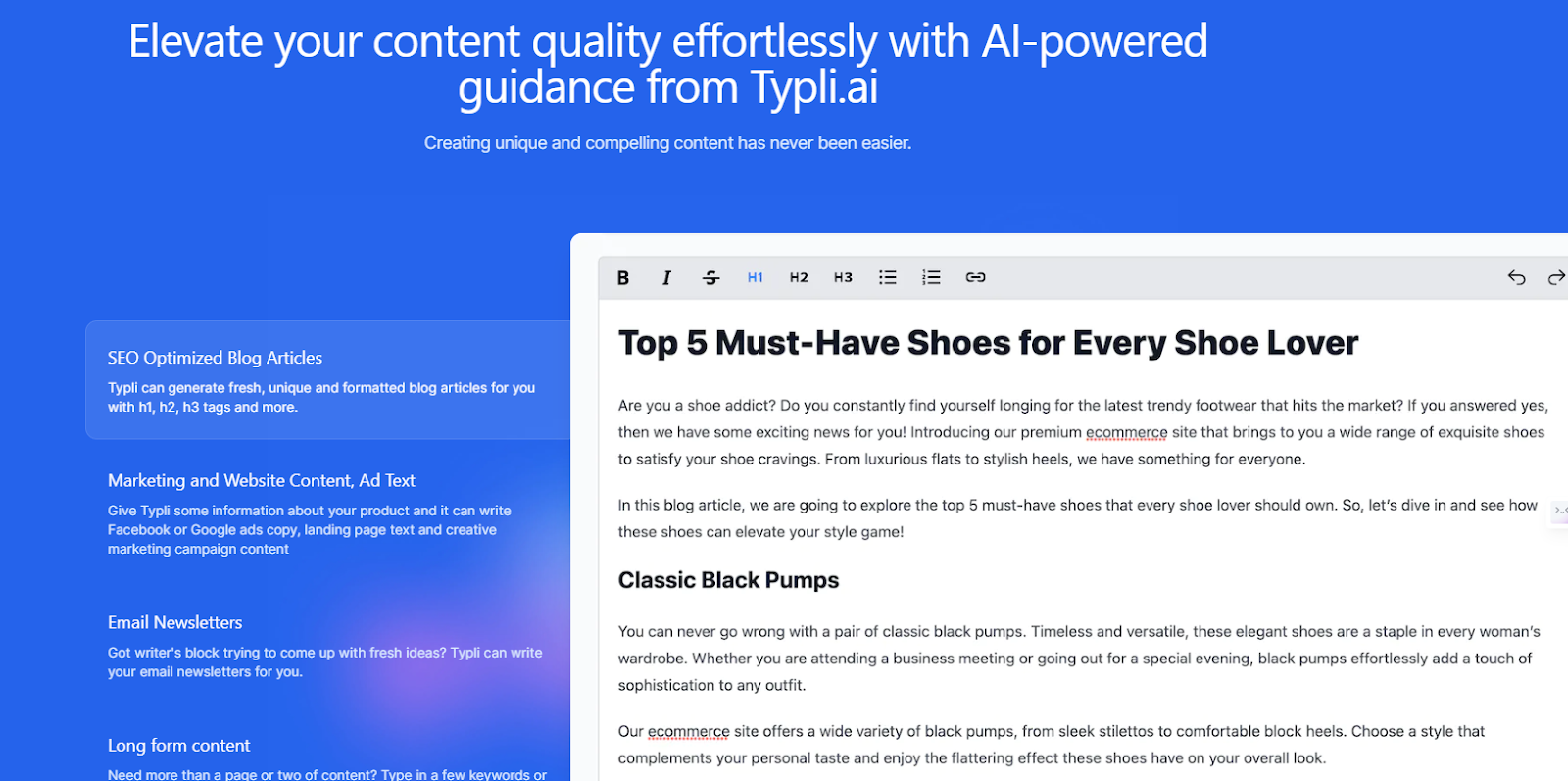The height and width of the screenshot is (781, 1568).
Task: Click the article title 'Top 5 Must-Have Shoes'
Action: [988, 343]
